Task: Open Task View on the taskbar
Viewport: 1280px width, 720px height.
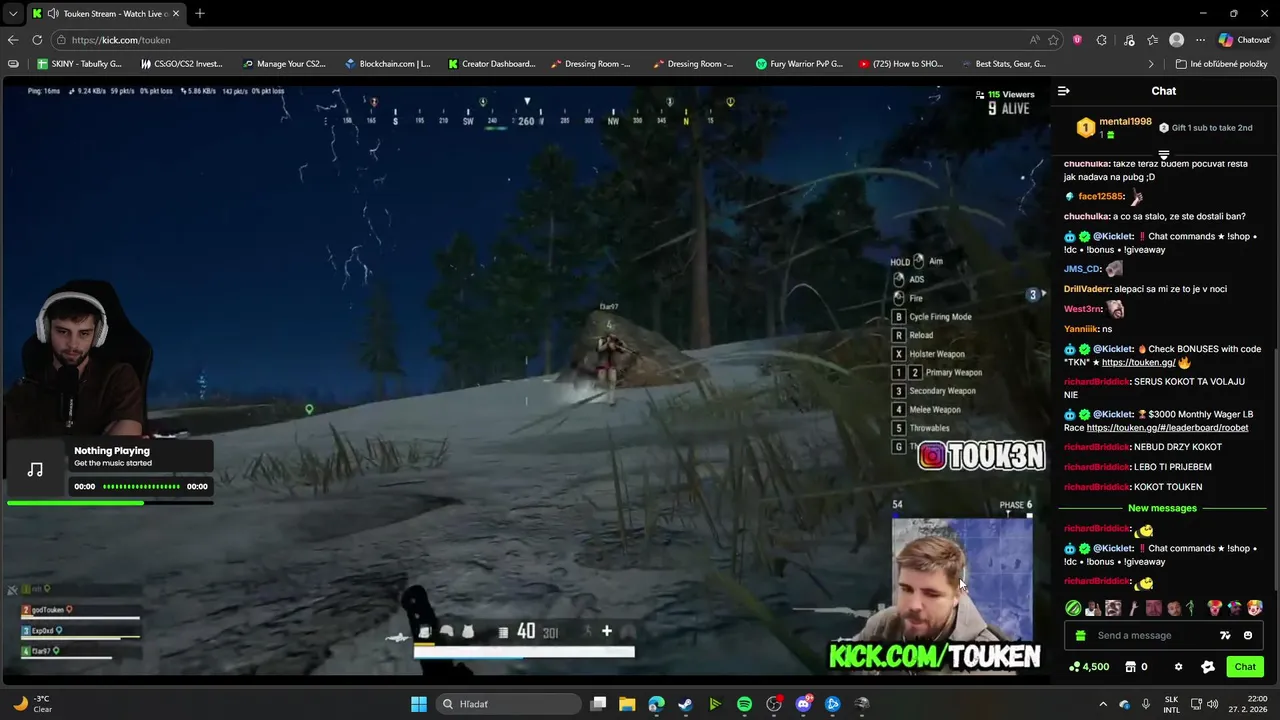Action: click(598, 704)
